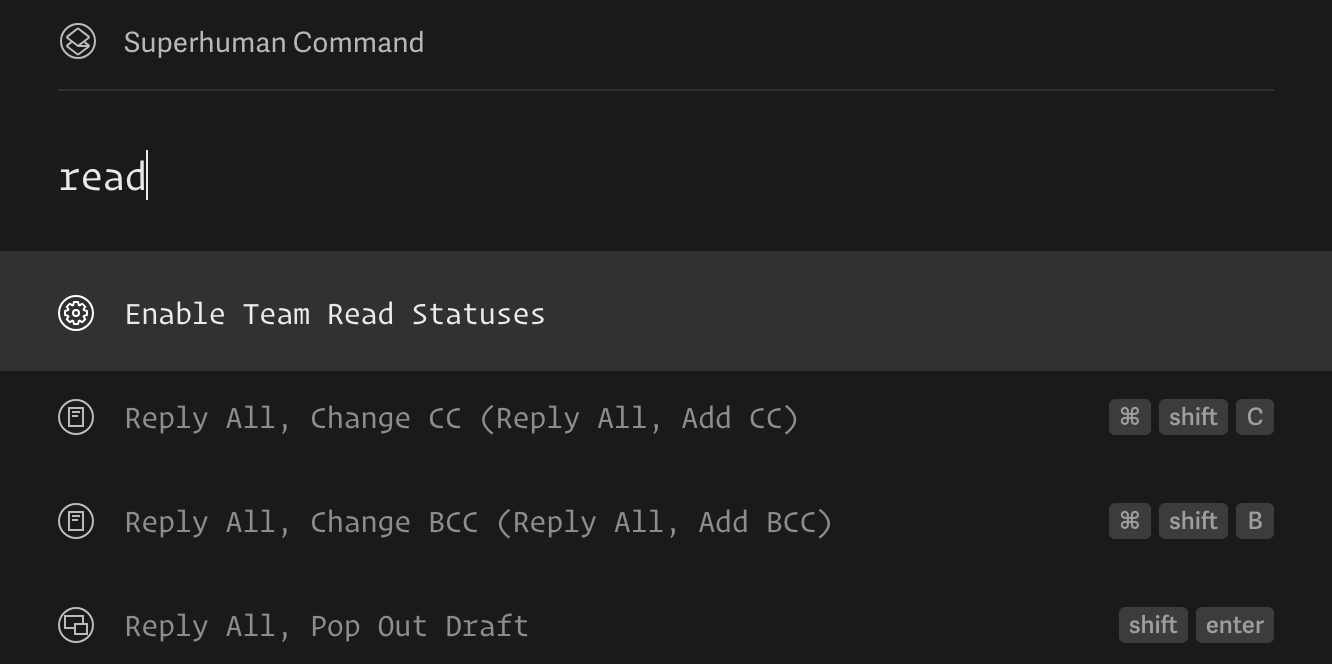Click in the command search field containing 'read'
The height and width of the screenshot is (664, 1332).
tap(666, 176)
